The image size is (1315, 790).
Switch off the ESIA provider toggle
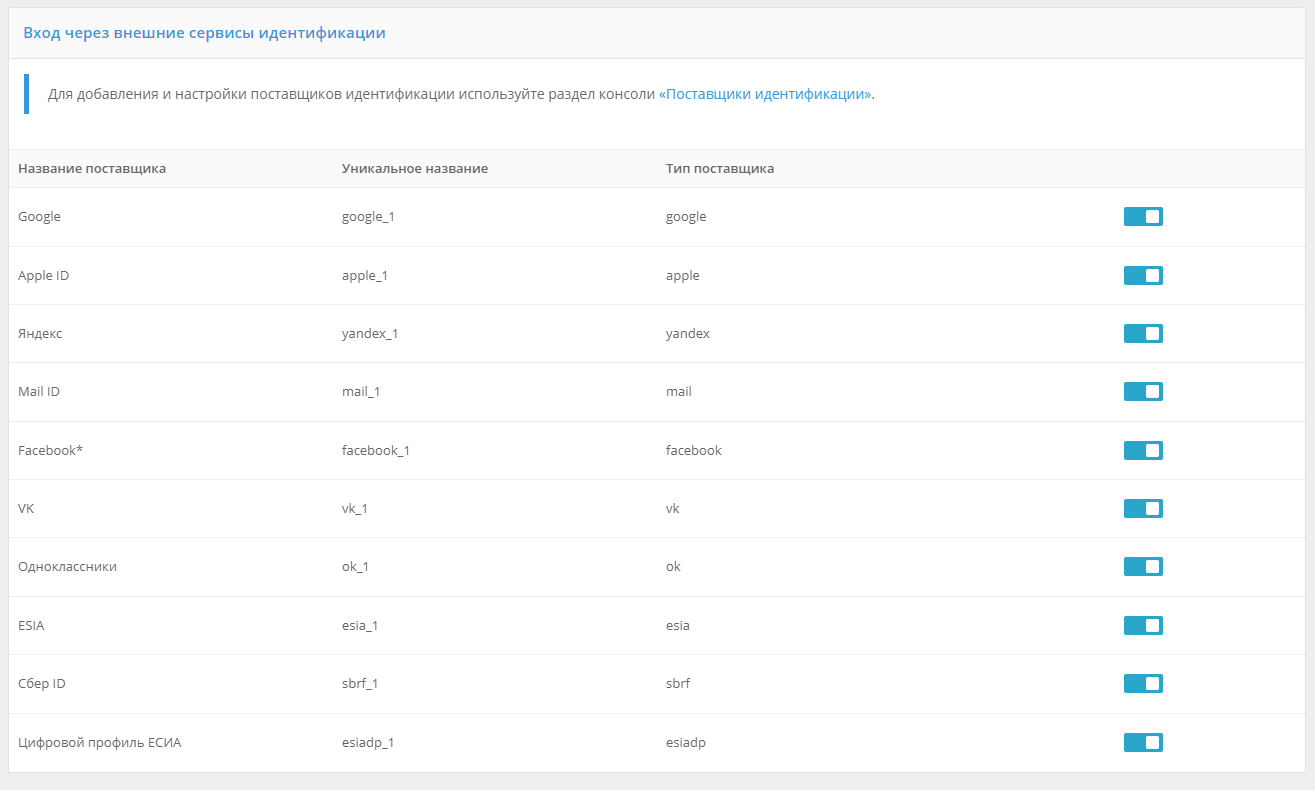click(1143, 625)
